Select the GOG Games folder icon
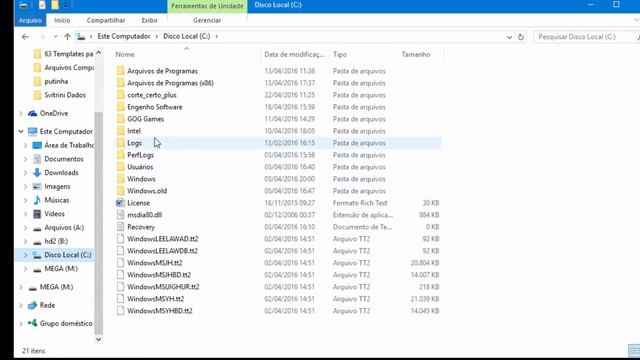 pos(120,119)
